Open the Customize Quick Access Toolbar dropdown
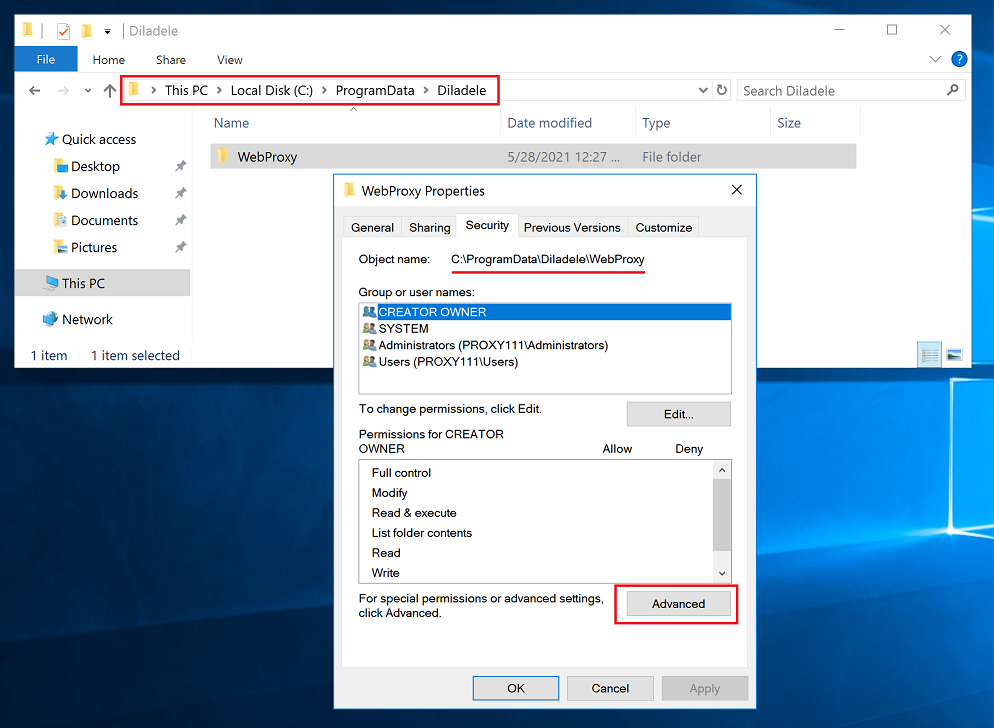This screenshot has height=728, width=994. [x=108, y=31]
